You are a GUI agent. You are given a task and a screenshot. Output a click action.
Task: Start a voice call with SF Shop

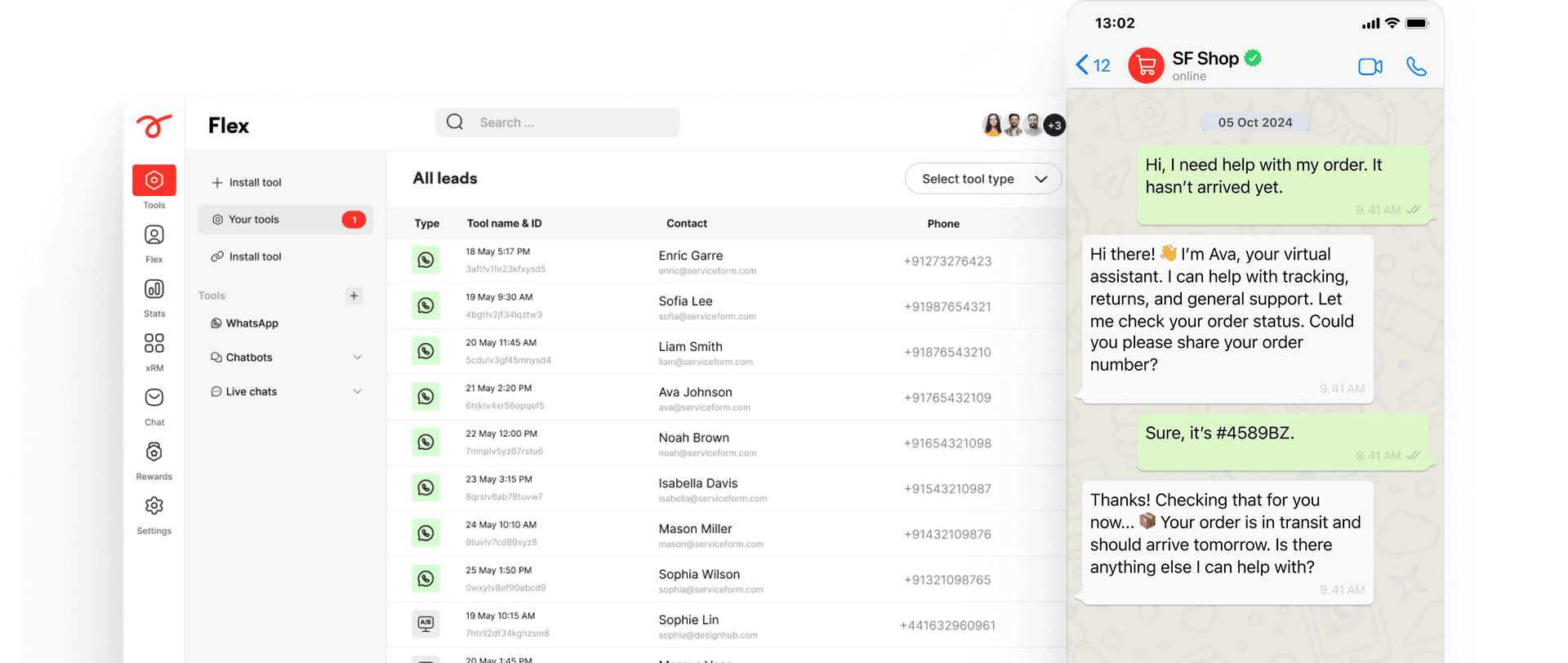pos(1416,67)
